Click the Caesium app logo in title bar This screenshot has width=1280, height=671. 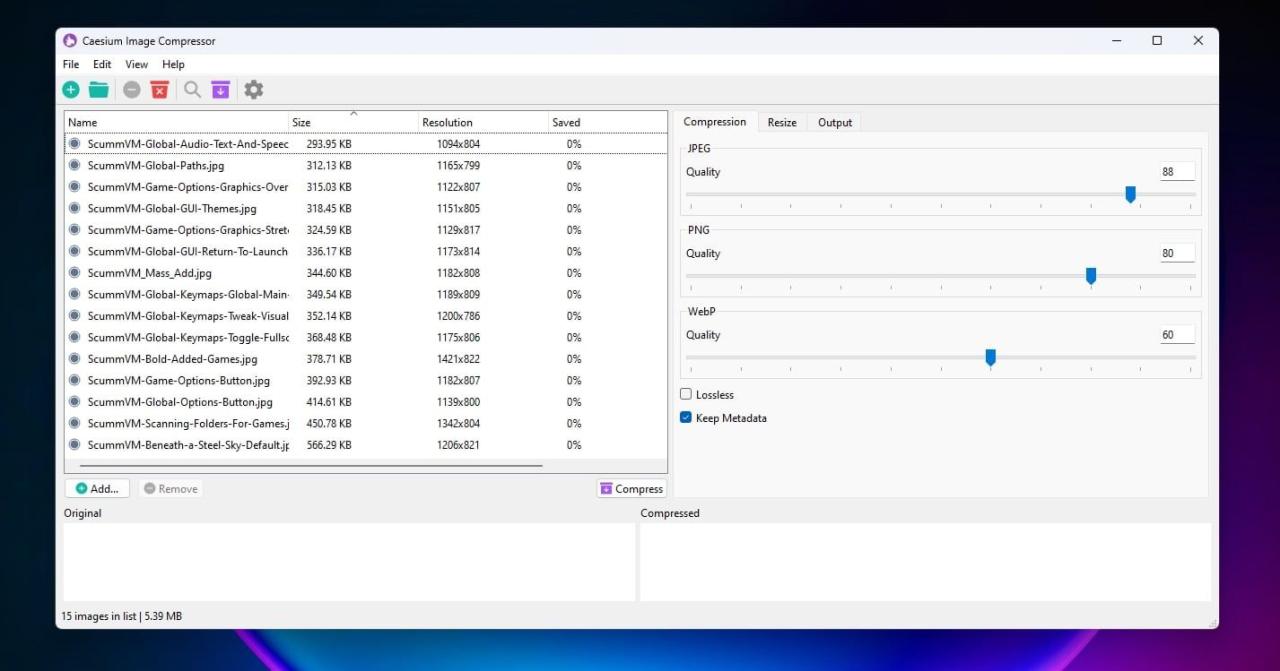pyautogui.click(x=70, y=41)
